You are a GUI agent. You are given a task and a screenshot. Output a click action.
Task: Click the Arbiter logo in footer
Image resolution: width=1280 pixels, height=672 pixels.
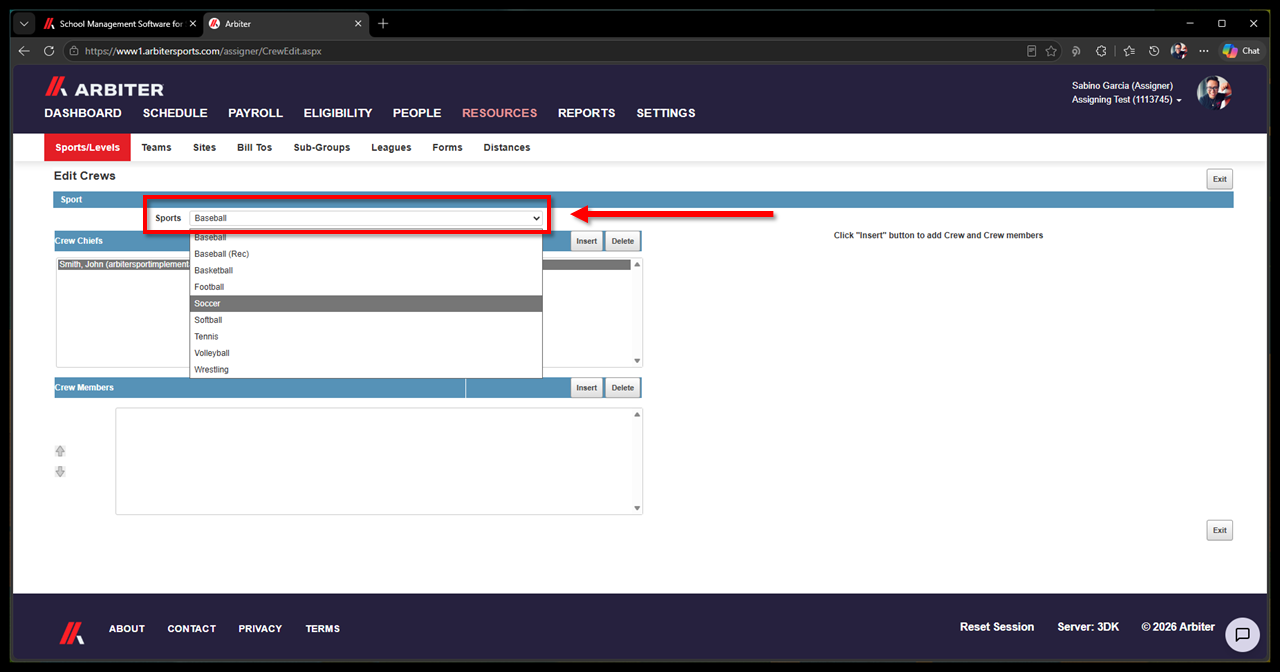pos(70,631)
